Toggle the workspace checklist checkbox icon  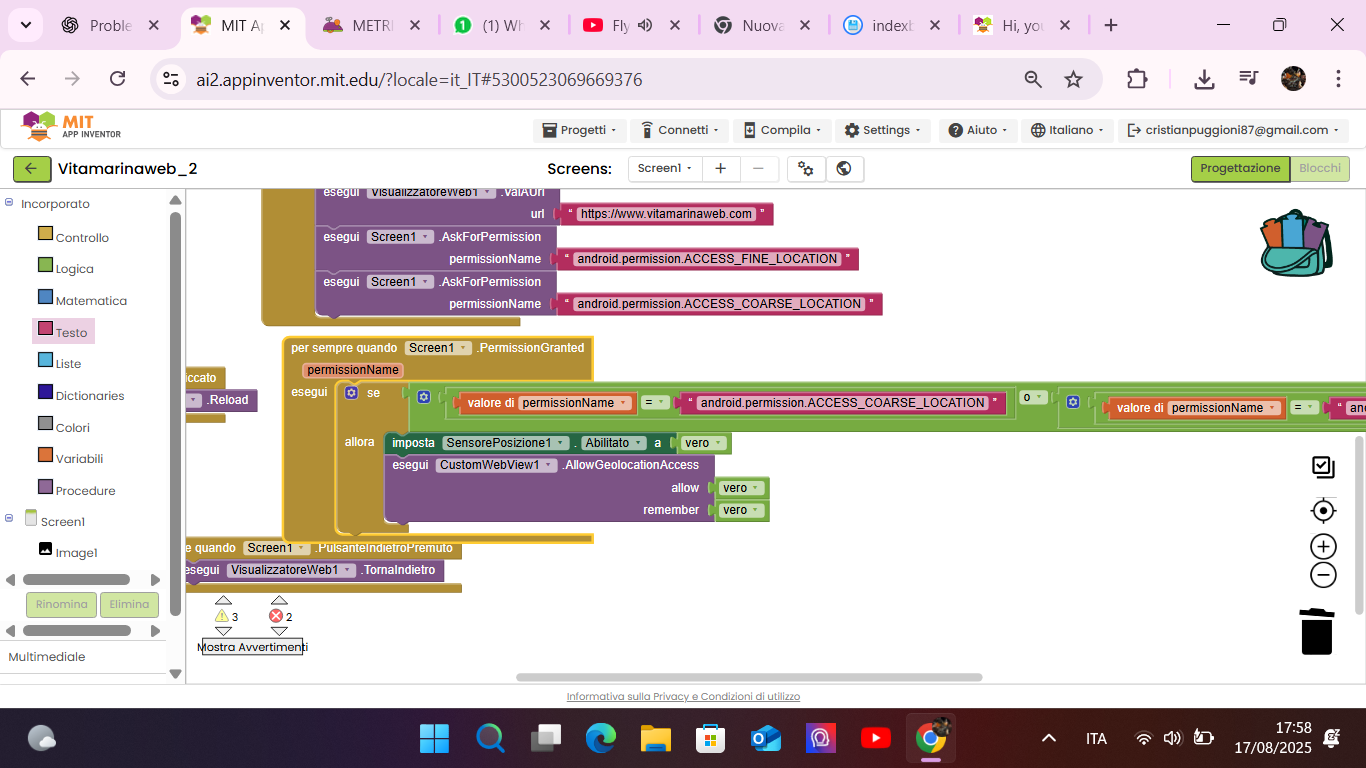coord(1323,467)
